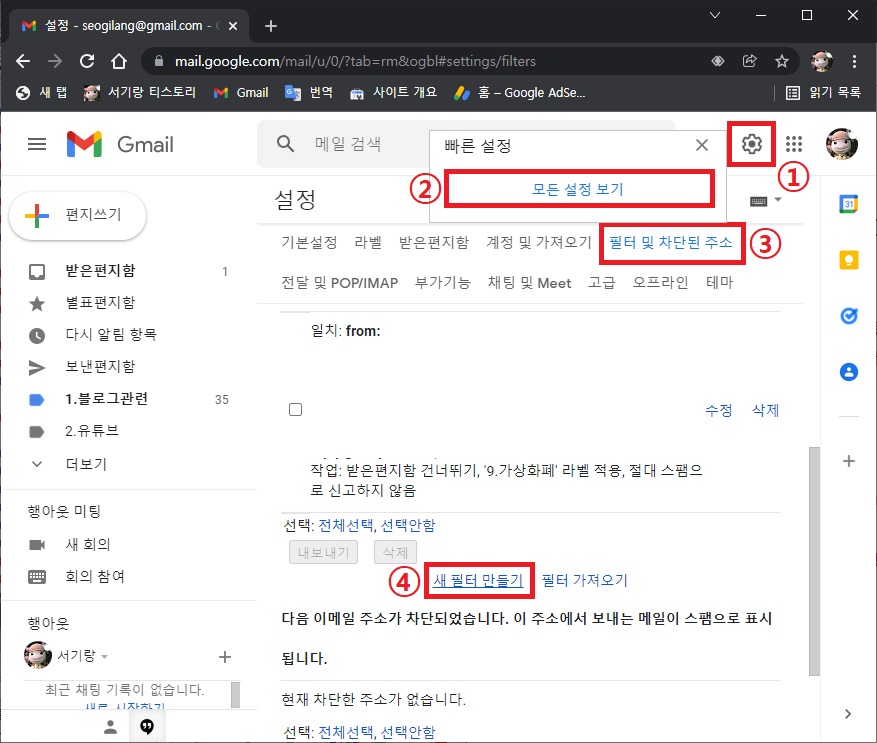
Task: Open the main hamburger menu
Action: click(x=37, y=144)
